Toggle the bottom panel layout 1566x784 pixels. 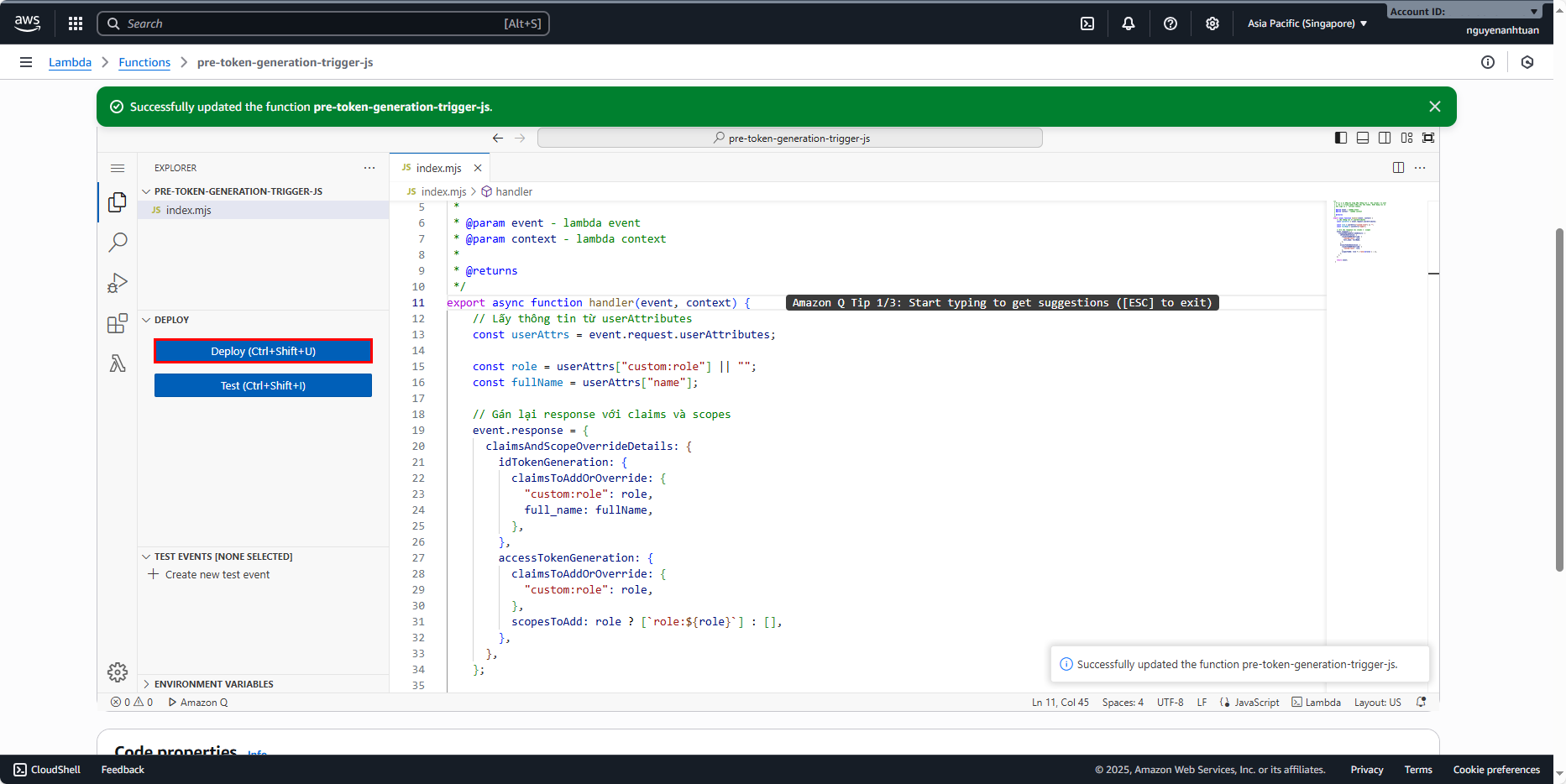[x=1363, y=138]
